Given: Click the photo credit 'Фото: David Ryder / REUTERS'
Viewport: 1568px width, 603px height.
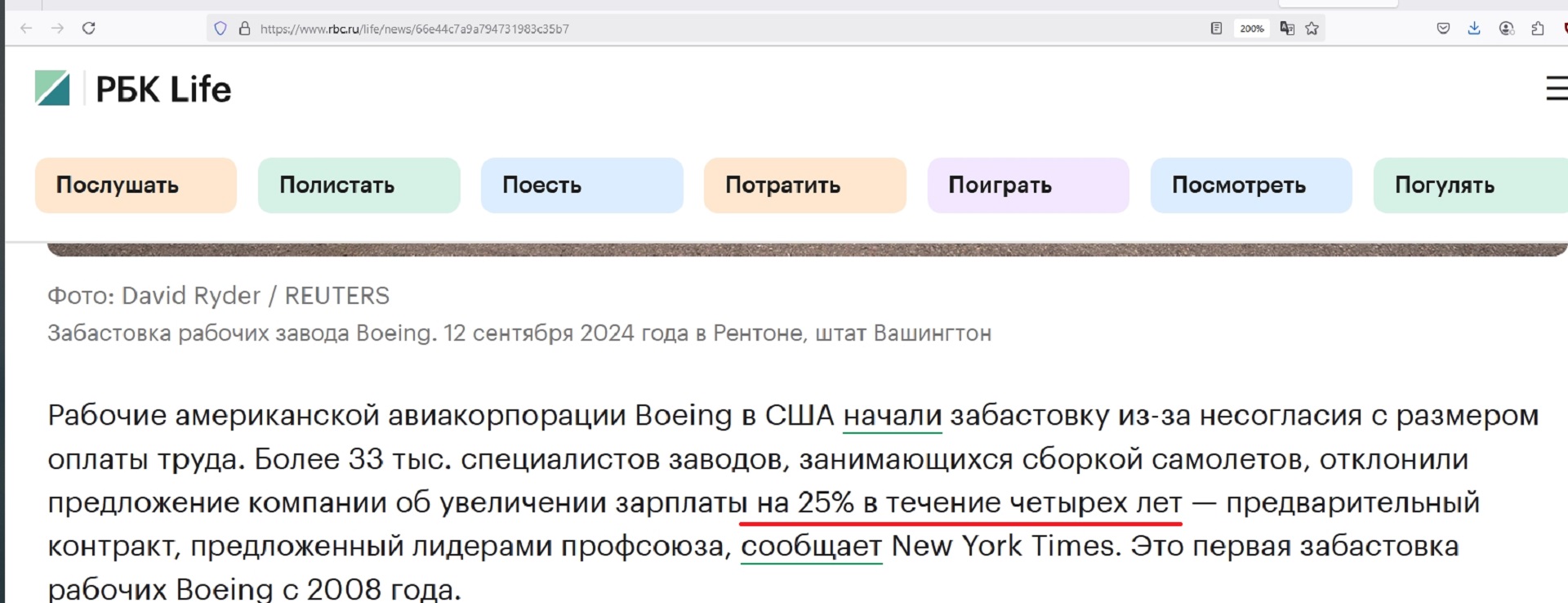Looking at the screenshot, I should pyautogui.click(x=219, y=296).
